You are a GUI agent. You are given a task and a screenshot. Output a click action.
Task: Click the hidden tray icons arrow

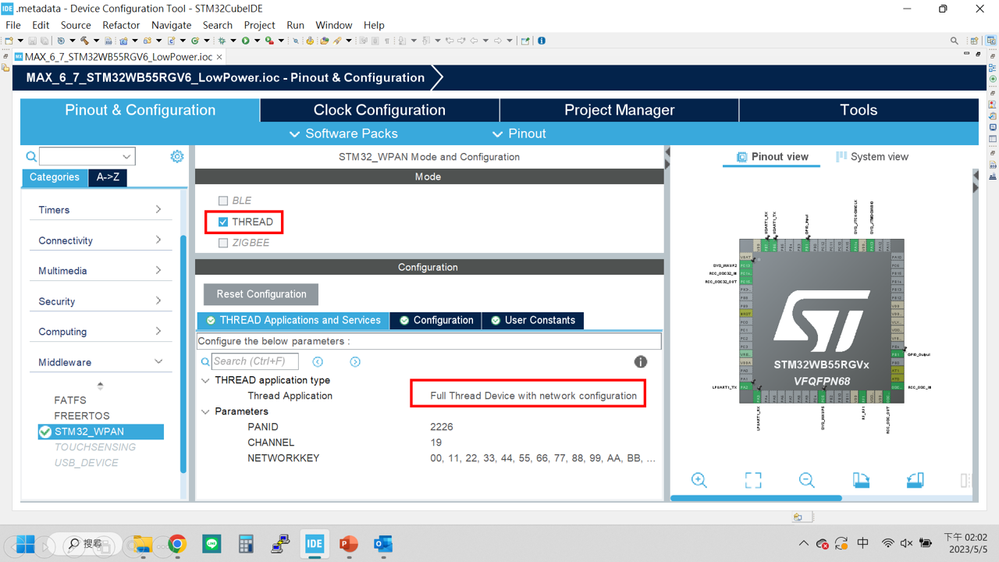pos(803,544)
